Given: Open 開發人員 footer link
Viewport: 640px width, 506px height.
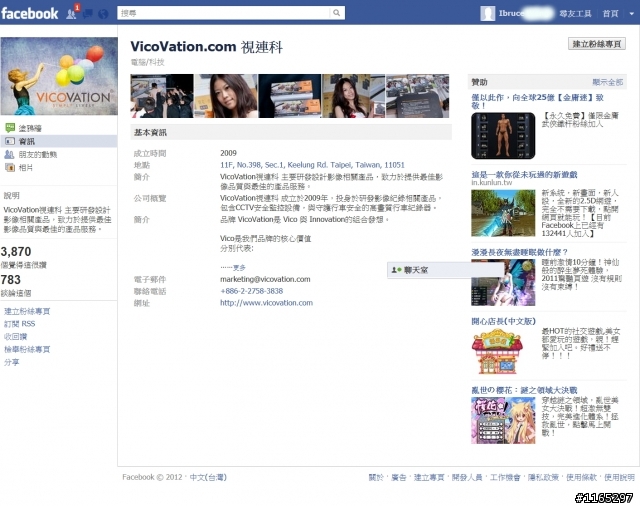Looking at the screenshot, I should click(x=467, y=477).
